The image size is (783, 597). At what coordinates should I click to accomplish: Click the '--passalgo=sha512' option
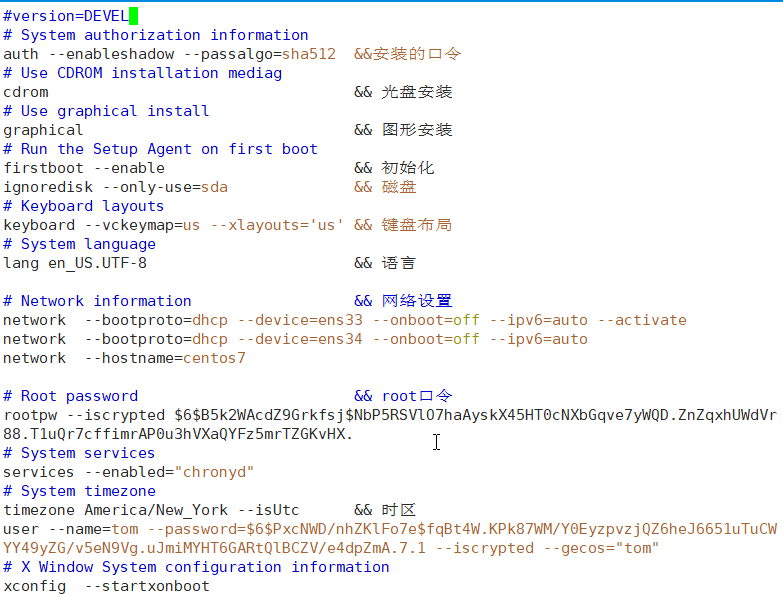coord(260,54)
